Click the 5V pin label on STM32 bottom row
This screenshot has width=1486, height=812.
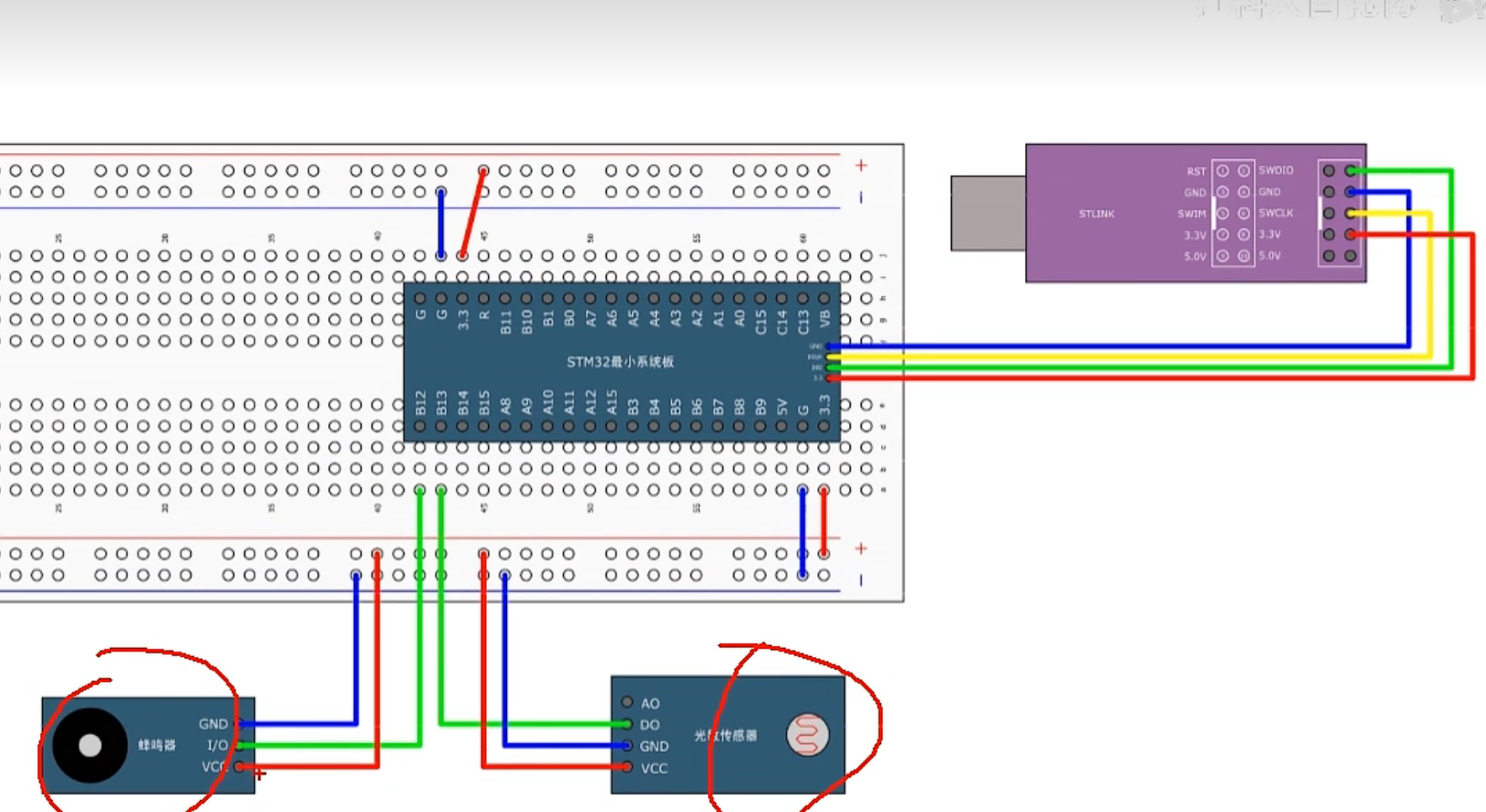pos(782,406)
